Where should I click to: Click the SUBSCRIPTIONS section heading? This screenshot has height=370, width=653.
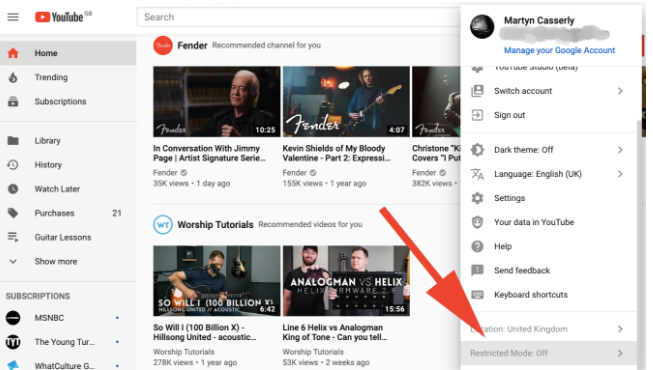tap(38, 296)
